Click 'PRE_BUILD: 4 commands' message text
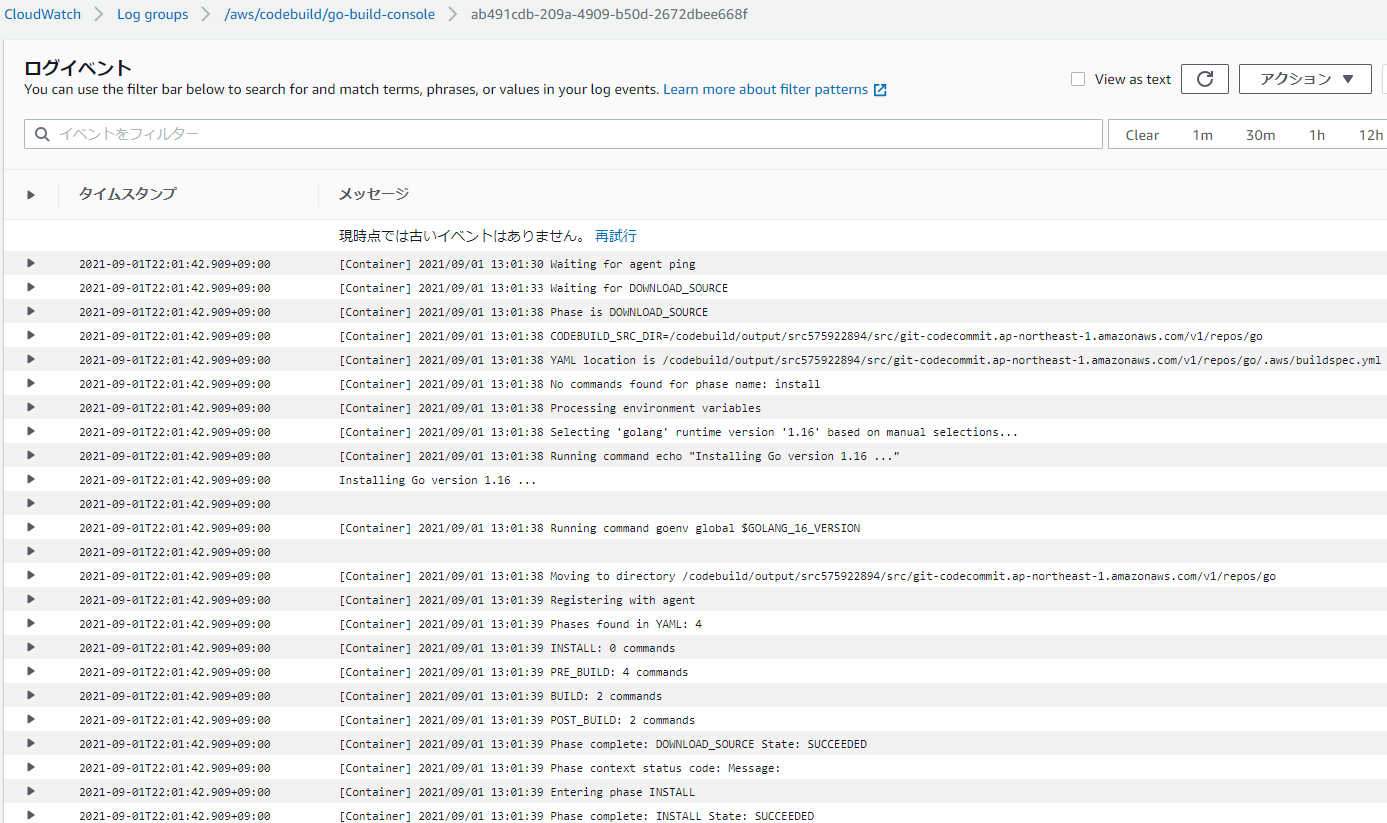 (514, 672)
